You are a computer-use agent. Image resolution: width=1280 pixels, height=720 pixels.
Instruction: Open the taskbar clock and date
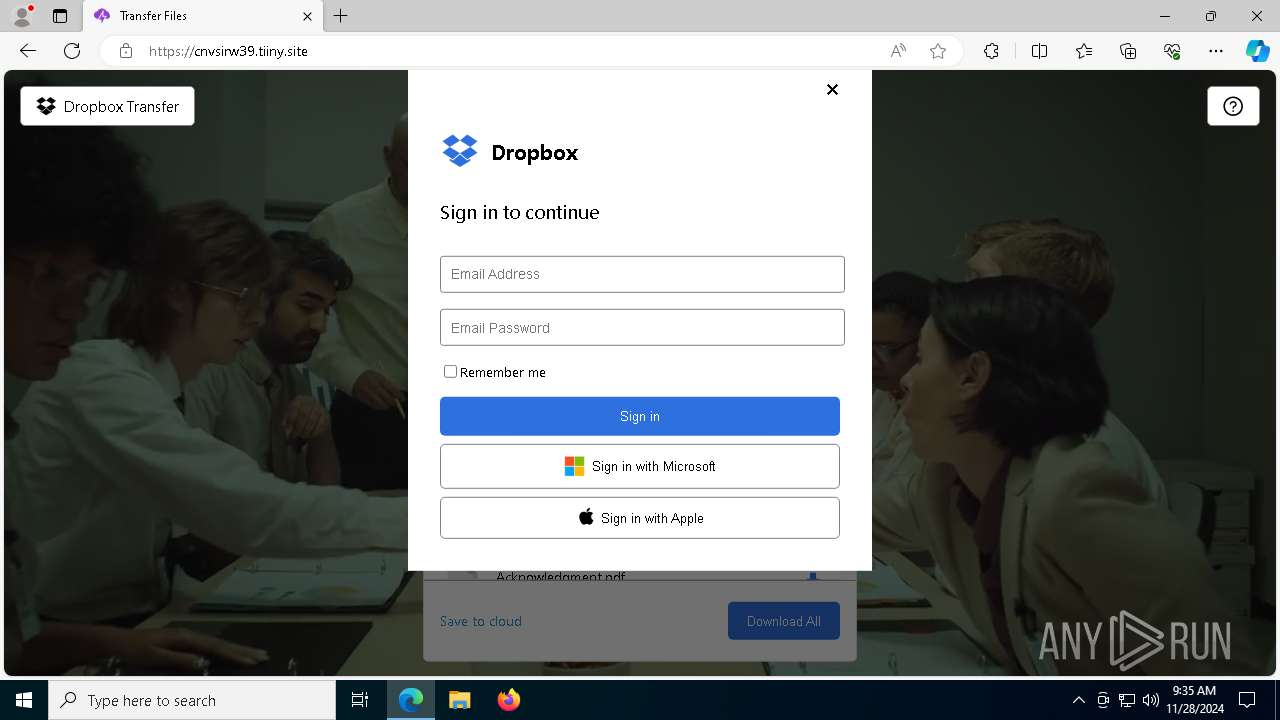(x=1194, y=700)
